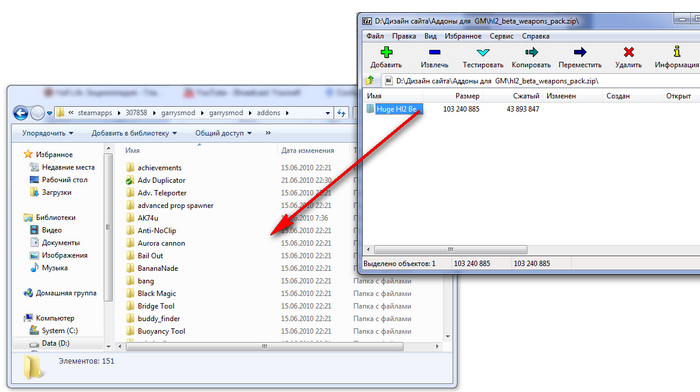
Task: Click addons in the breadcrumb path
Action: [268, 113]
